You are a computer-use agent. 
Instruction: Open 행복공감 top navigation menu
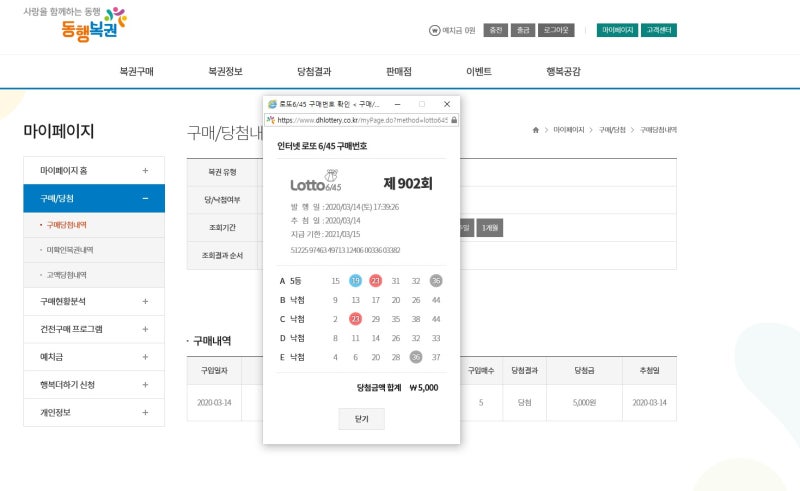[x=563, y=71]
